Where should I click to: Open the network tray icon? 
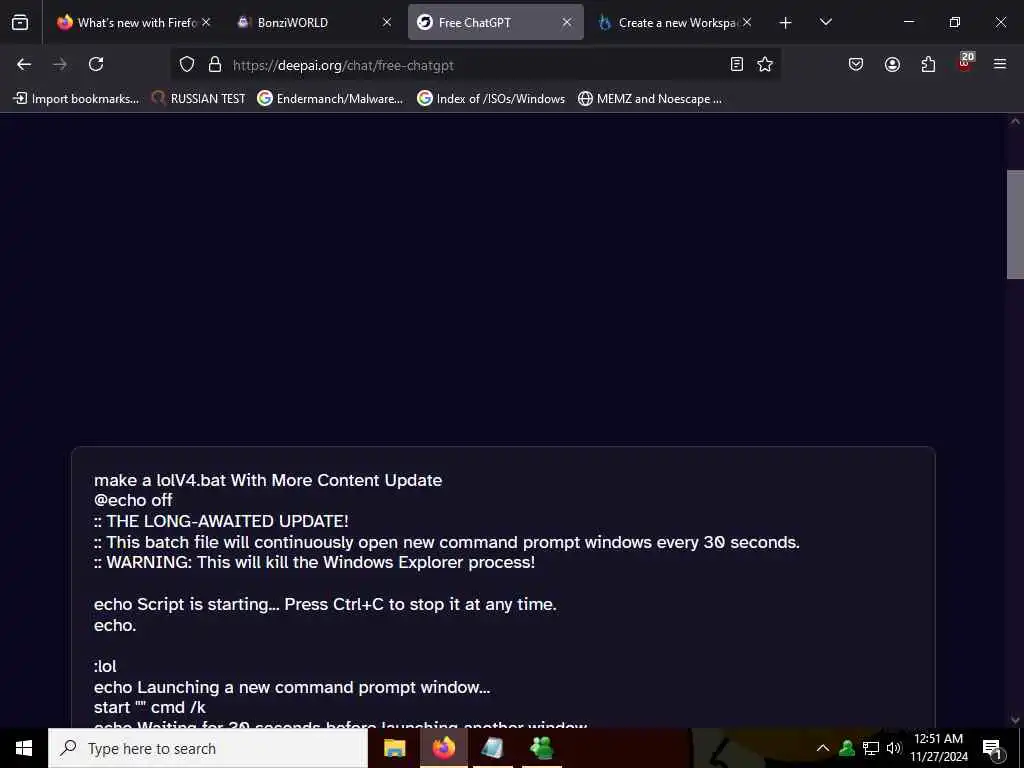click(871, 748)
